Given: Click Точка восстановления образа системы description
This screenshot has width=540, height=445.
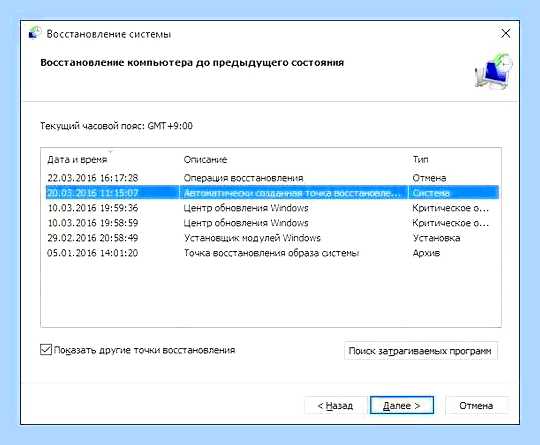Looking at the screenshot, I should pos(271,253).
